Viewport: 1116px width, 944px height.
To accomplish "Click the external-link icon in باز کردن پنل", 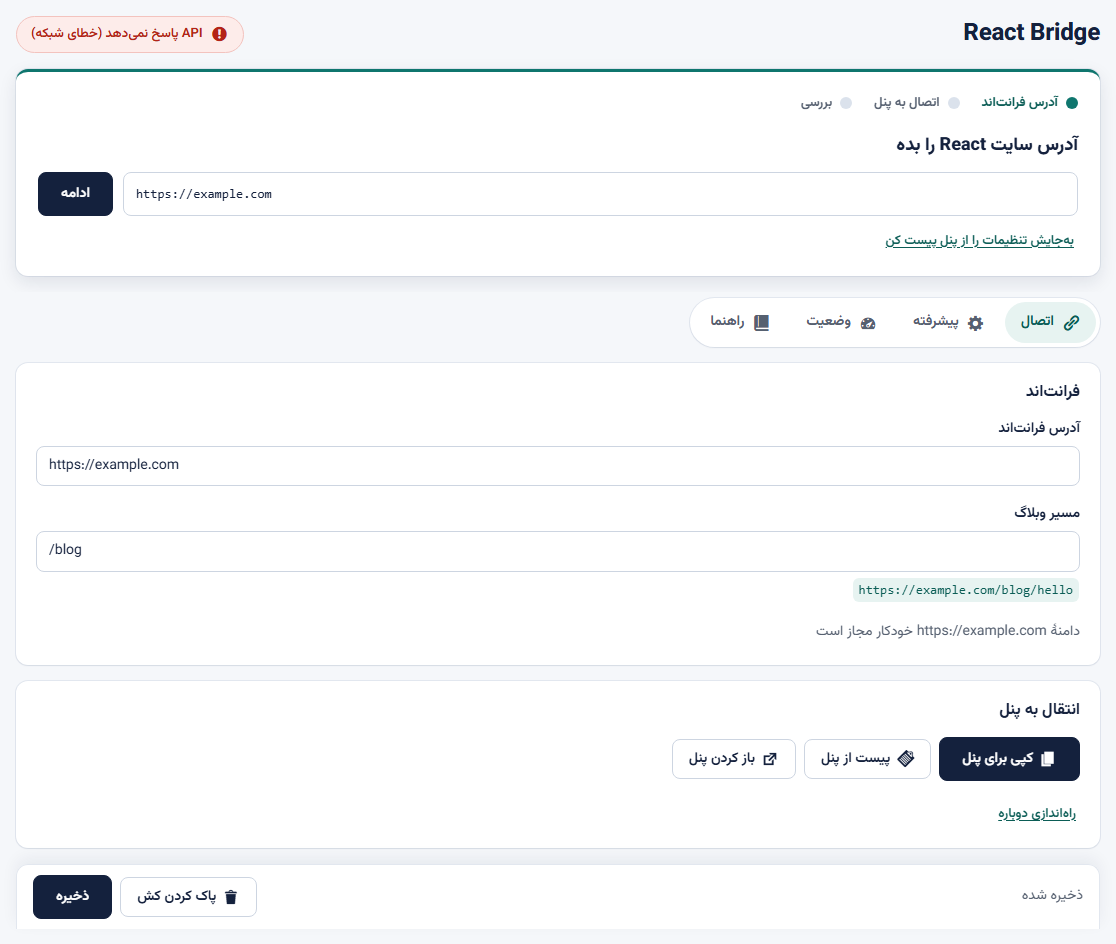I will 769,759.
